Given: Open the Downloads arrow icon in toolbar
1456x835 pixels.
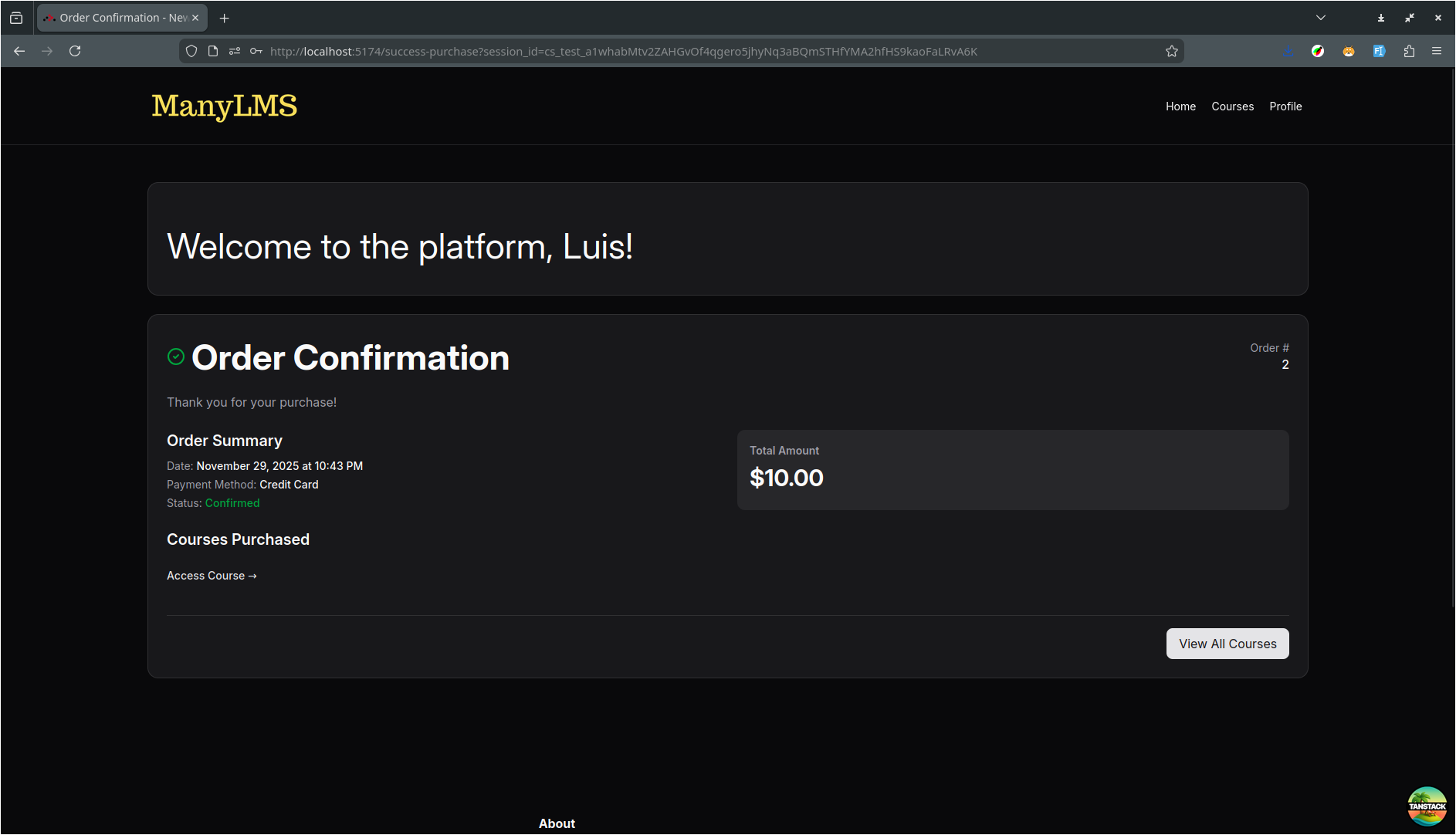Looking at the screenshot, I should tap(1287, 51).
